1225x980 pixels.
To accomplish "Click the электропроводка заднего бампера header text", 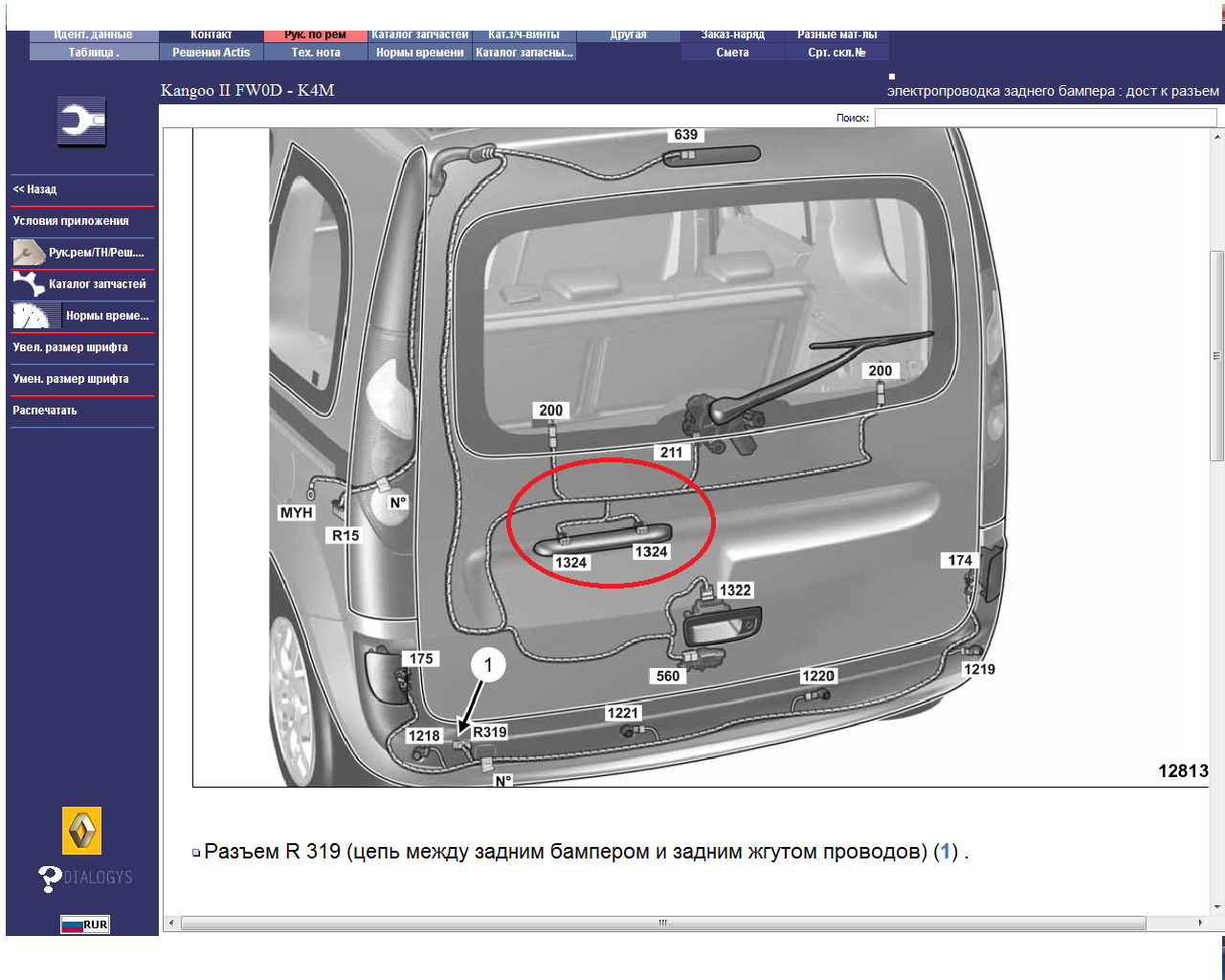I will click(x=1053, y=91).
